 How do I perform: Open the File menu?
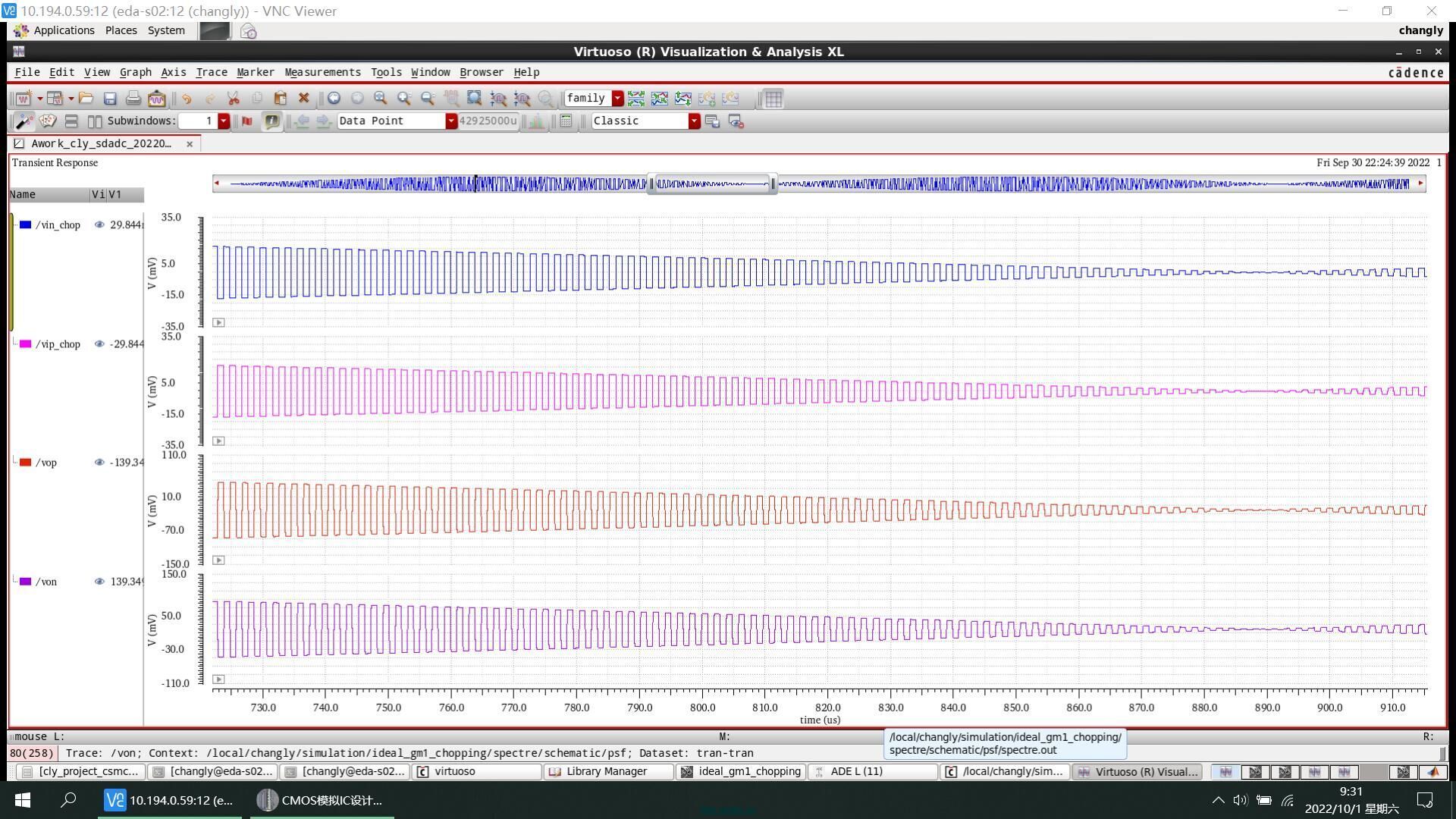(27, 73)
